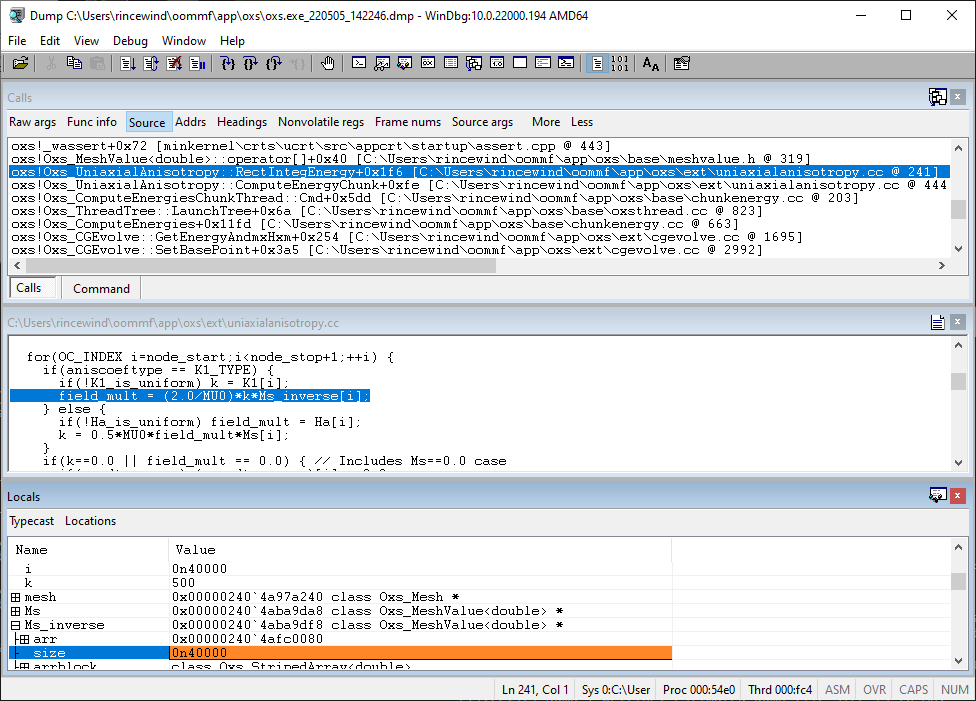This screenshot has width=976, height=701.
Task: Open the Command window via toolbar icon
Action: tap(359, 64)
